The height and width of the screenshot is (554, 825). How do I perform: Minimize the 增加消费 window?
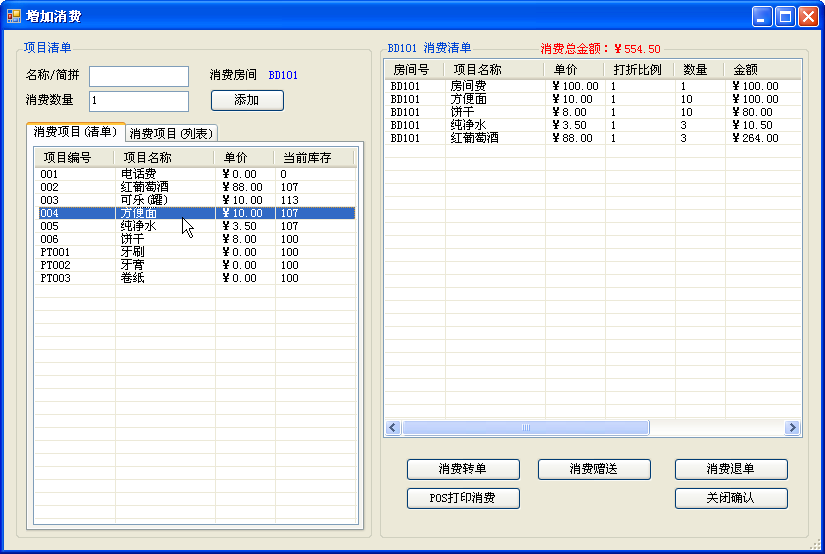(761, 16)
